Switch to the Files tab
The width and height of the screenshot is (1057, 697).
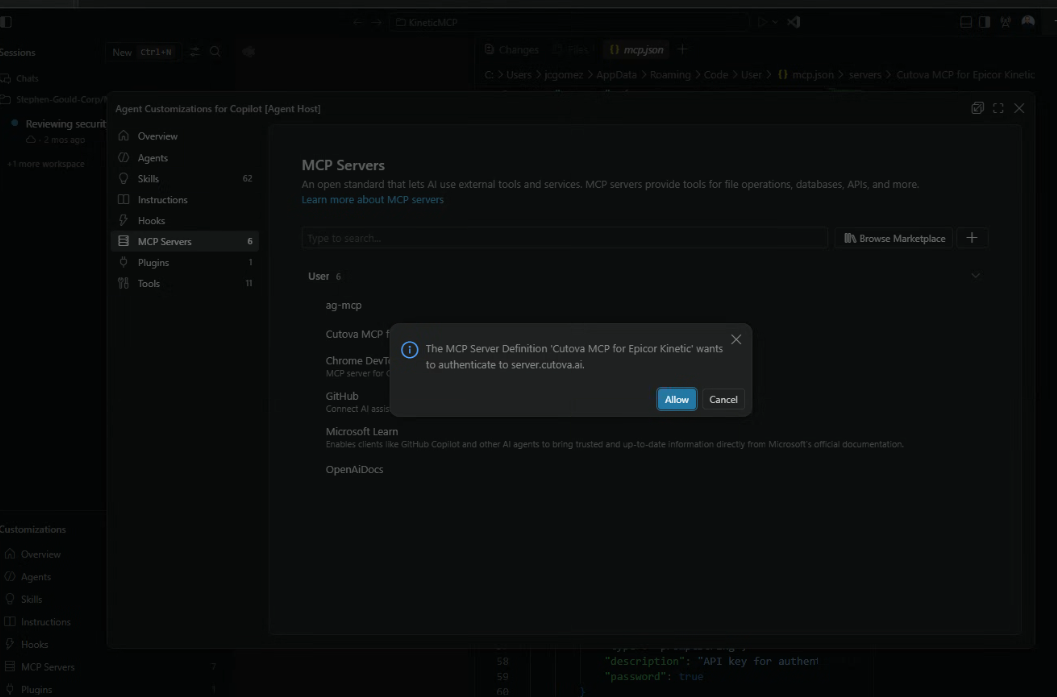coord(572,50)
